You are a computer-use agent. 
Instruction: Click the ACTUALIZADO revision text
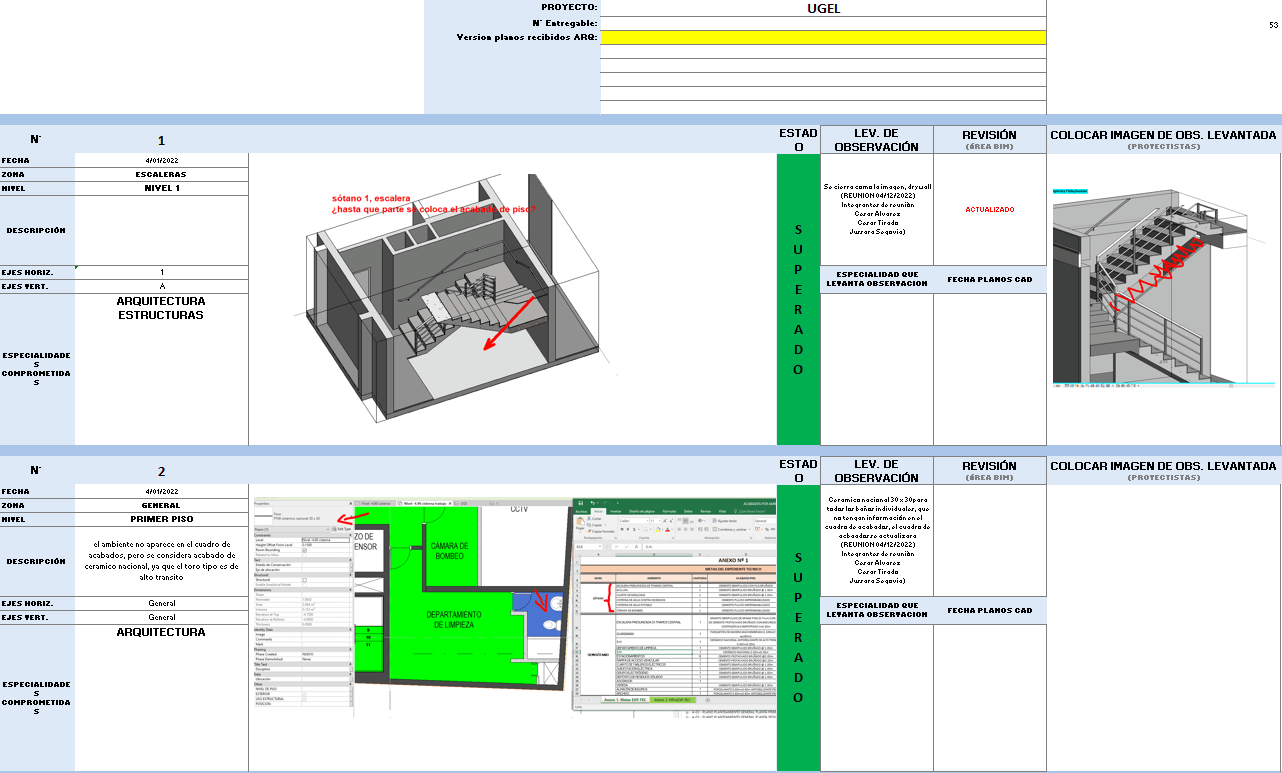tap(989, 210)
